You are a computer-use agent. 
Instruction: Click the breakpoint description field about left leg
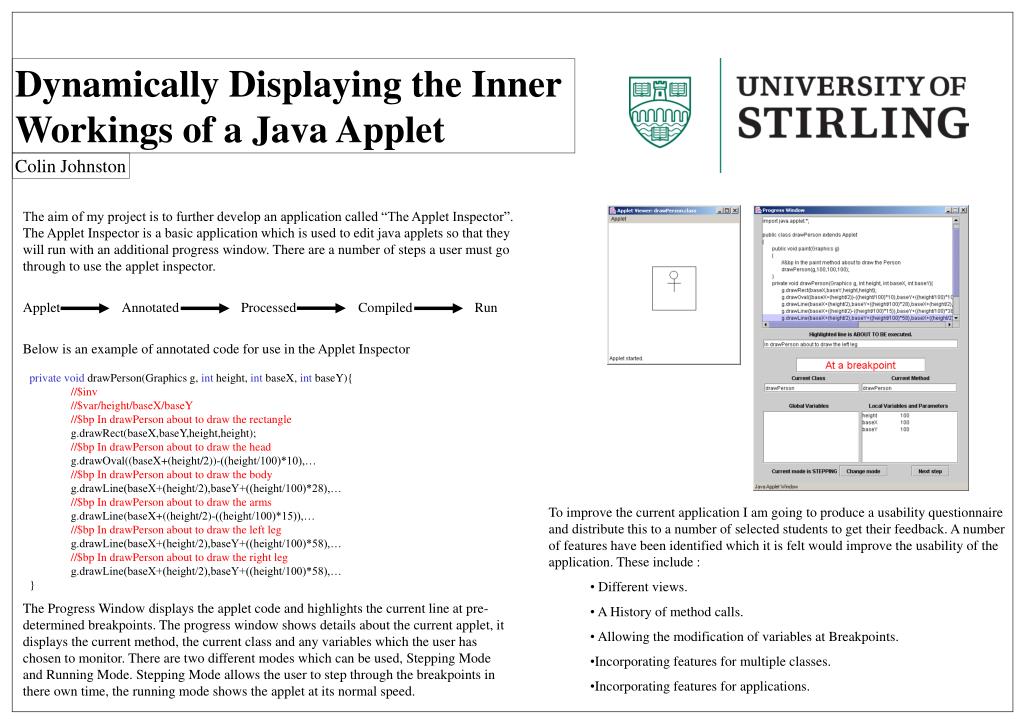tap(860, 343)
